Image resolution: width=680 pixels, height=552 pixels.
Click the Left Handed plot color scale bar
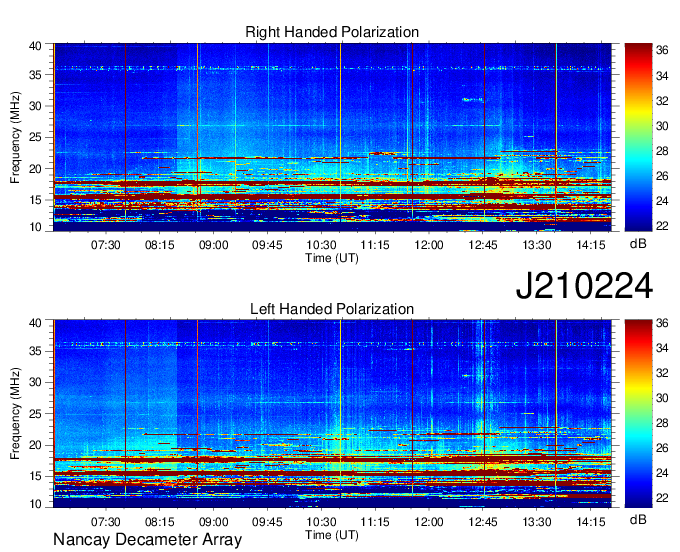pyautogui.click(x=638, y=414)
